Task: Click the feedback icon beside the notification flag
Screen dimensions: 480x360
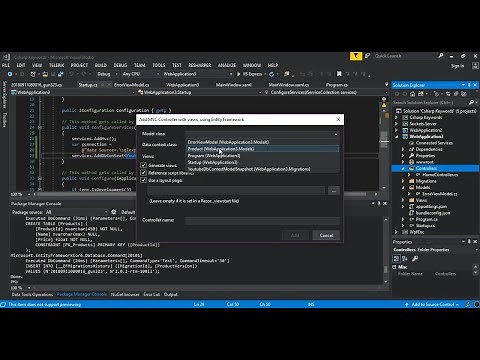Action: point(367,56)
